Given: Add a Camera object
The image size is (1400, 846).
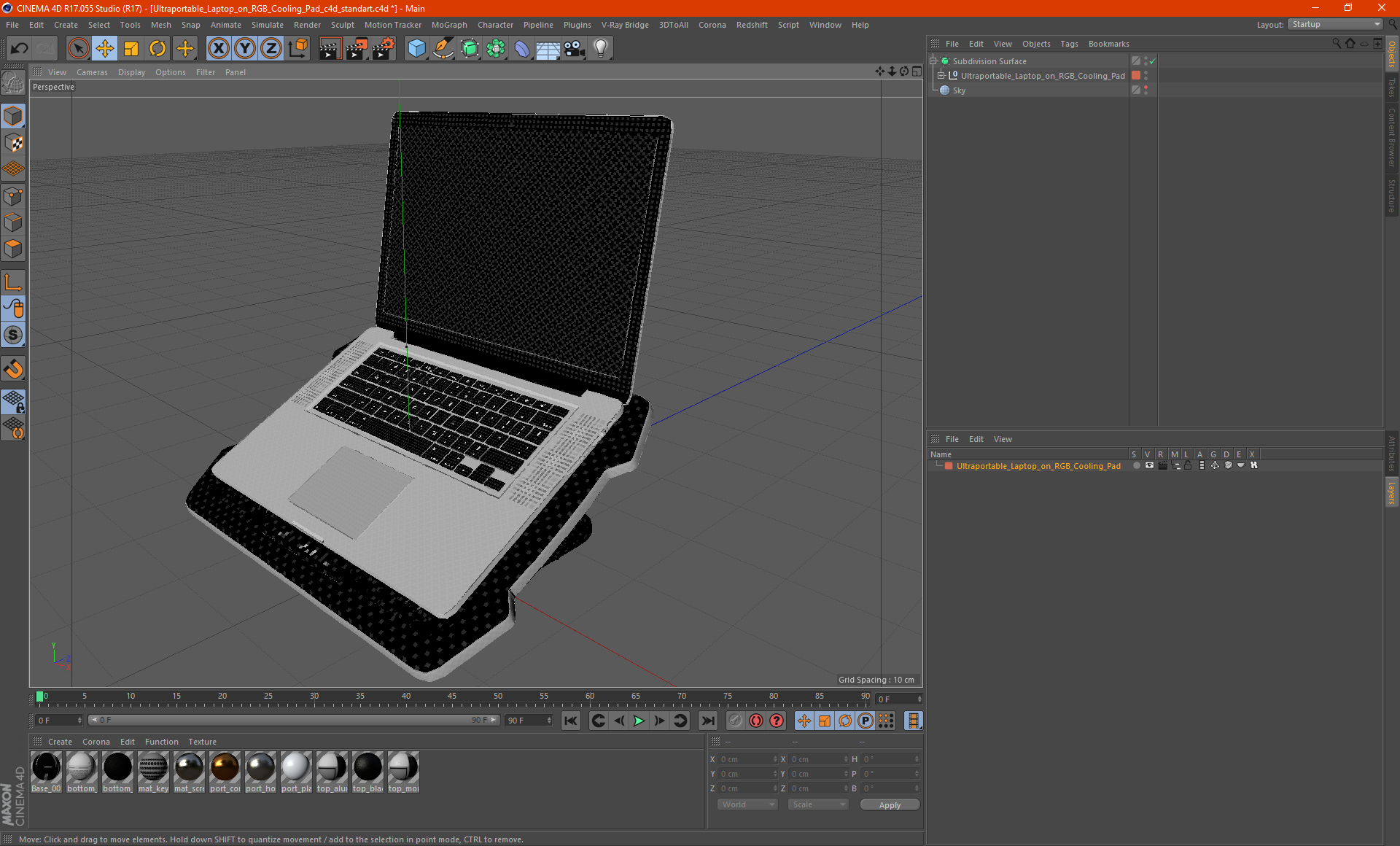Looking at the screenshot, I should pyautogui.click(x=574, y=49).
